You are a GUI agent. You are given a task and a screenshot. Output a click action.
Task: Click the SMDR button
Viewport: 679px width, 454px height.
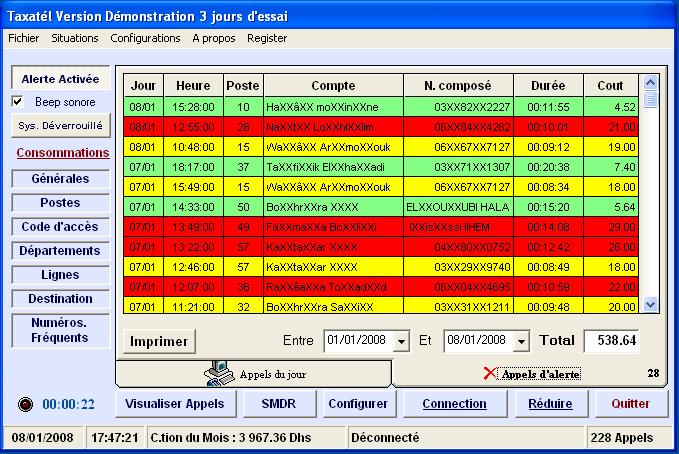pyautogui.click(x=279, y=404)
